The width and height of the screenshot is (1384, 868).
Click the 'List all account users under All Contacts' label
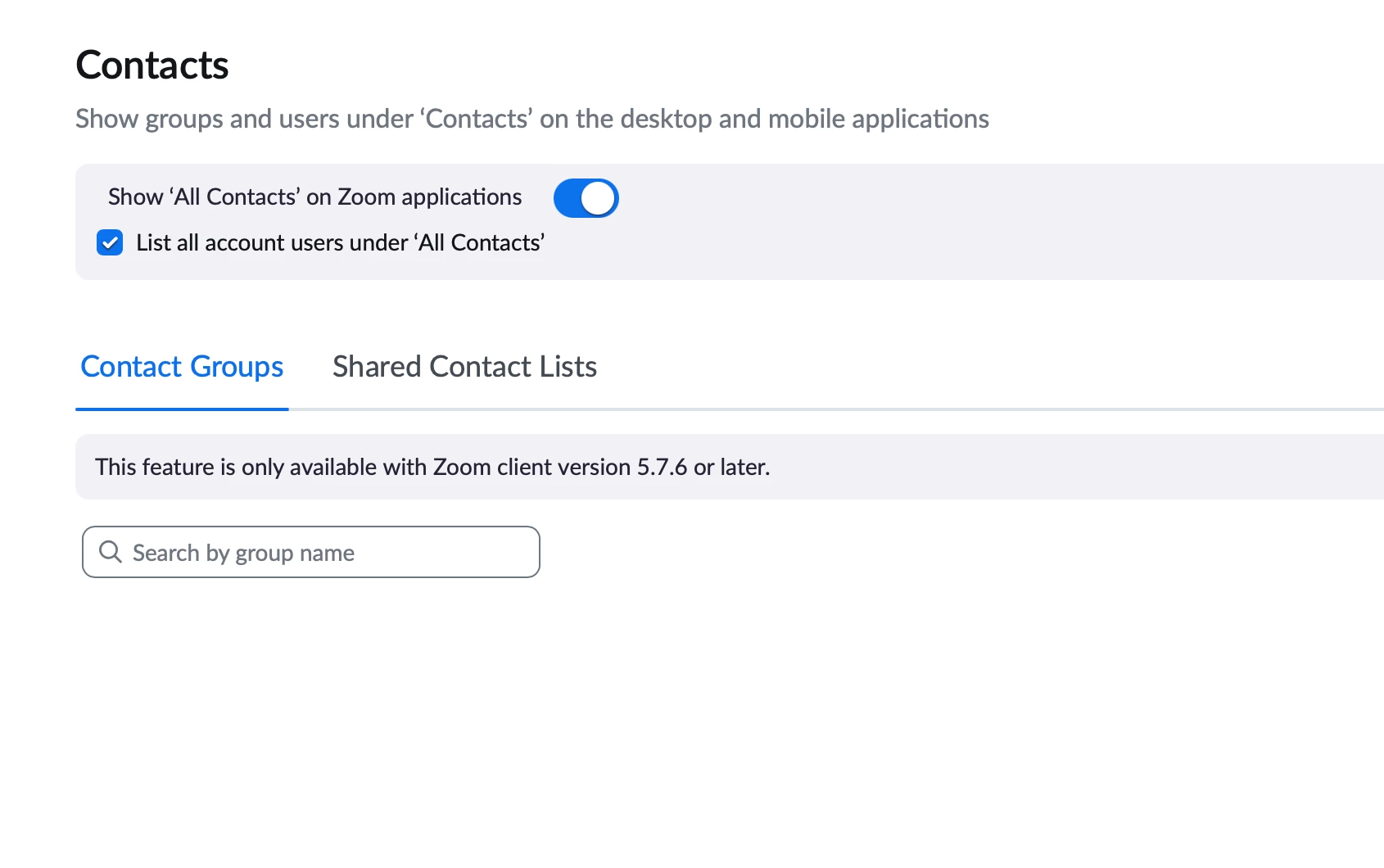[340, 243]
